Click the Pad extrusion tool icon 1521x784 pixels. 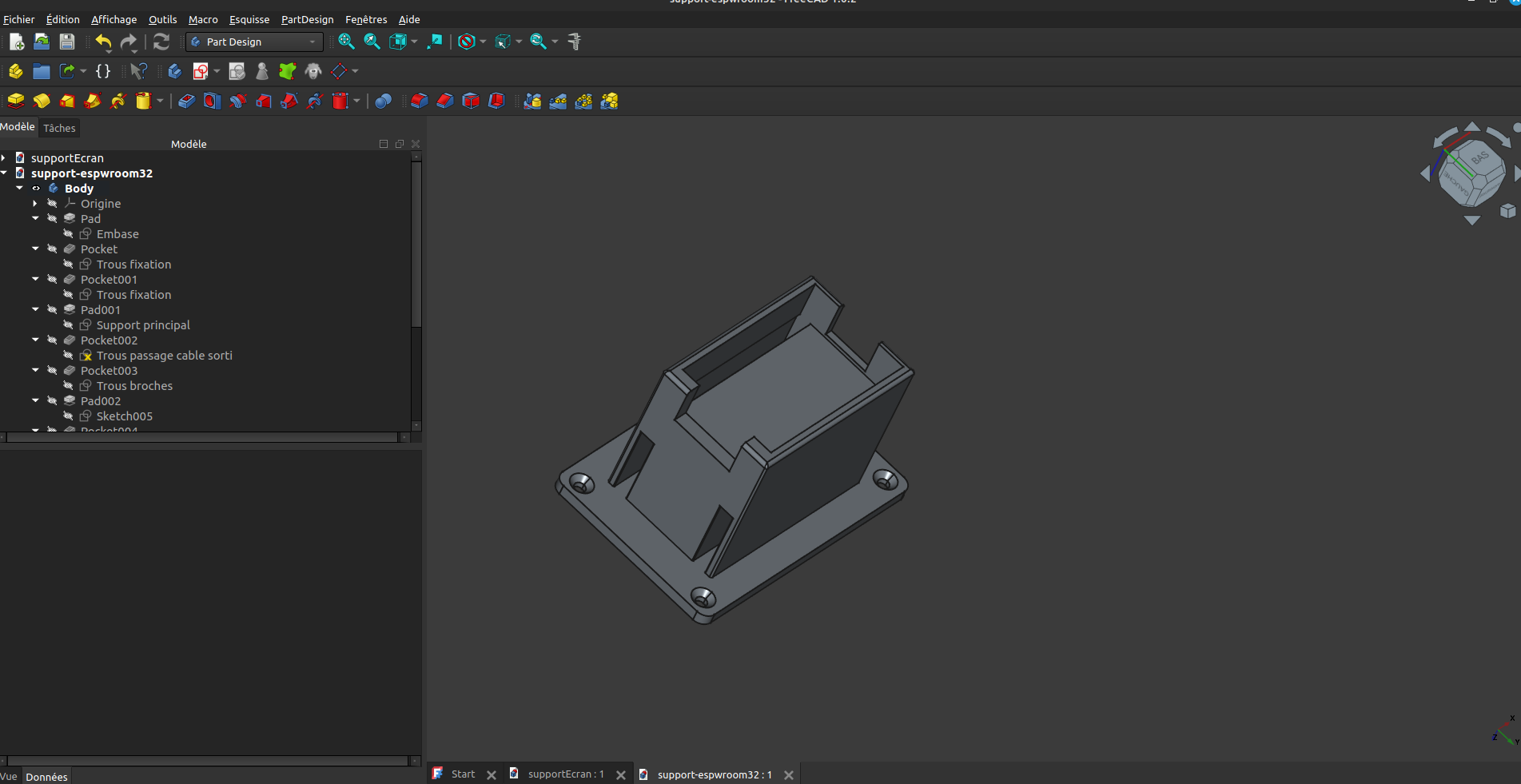pyautogui.click(x=15, y=101)
